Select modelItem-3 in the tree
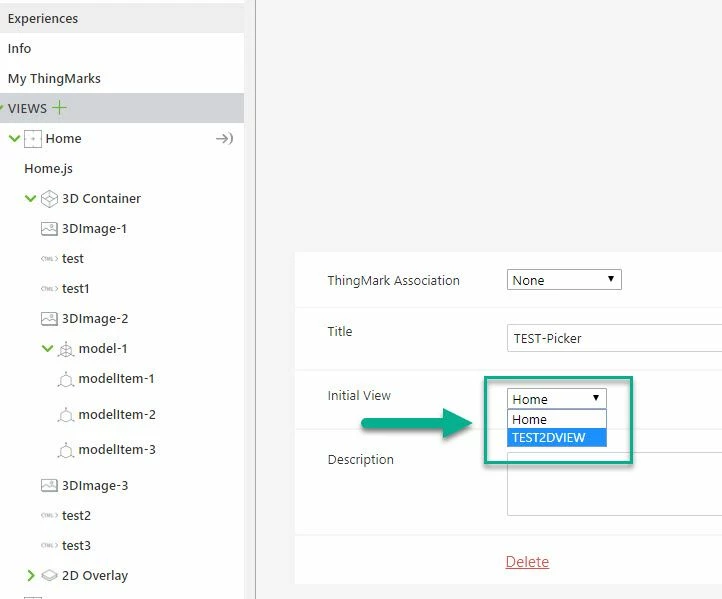The image size is (722, 599). pyautogui.click(x=117, y=449)
